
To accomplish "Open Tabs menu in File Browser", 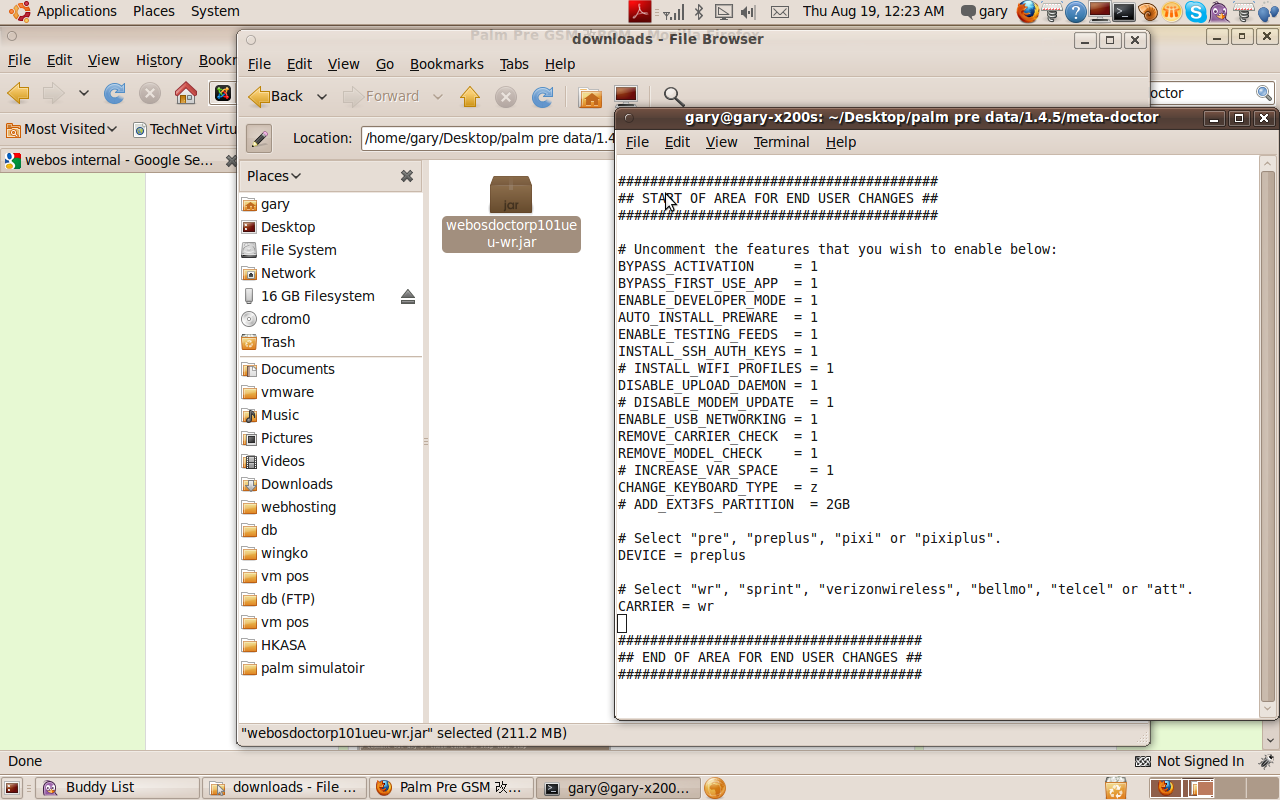I will click(x=514, y=64).
